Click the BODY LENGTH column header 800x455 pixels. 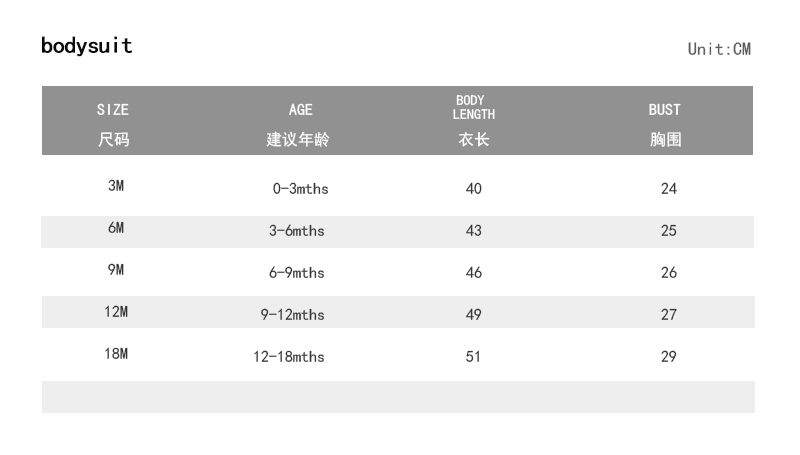[474, 108]
